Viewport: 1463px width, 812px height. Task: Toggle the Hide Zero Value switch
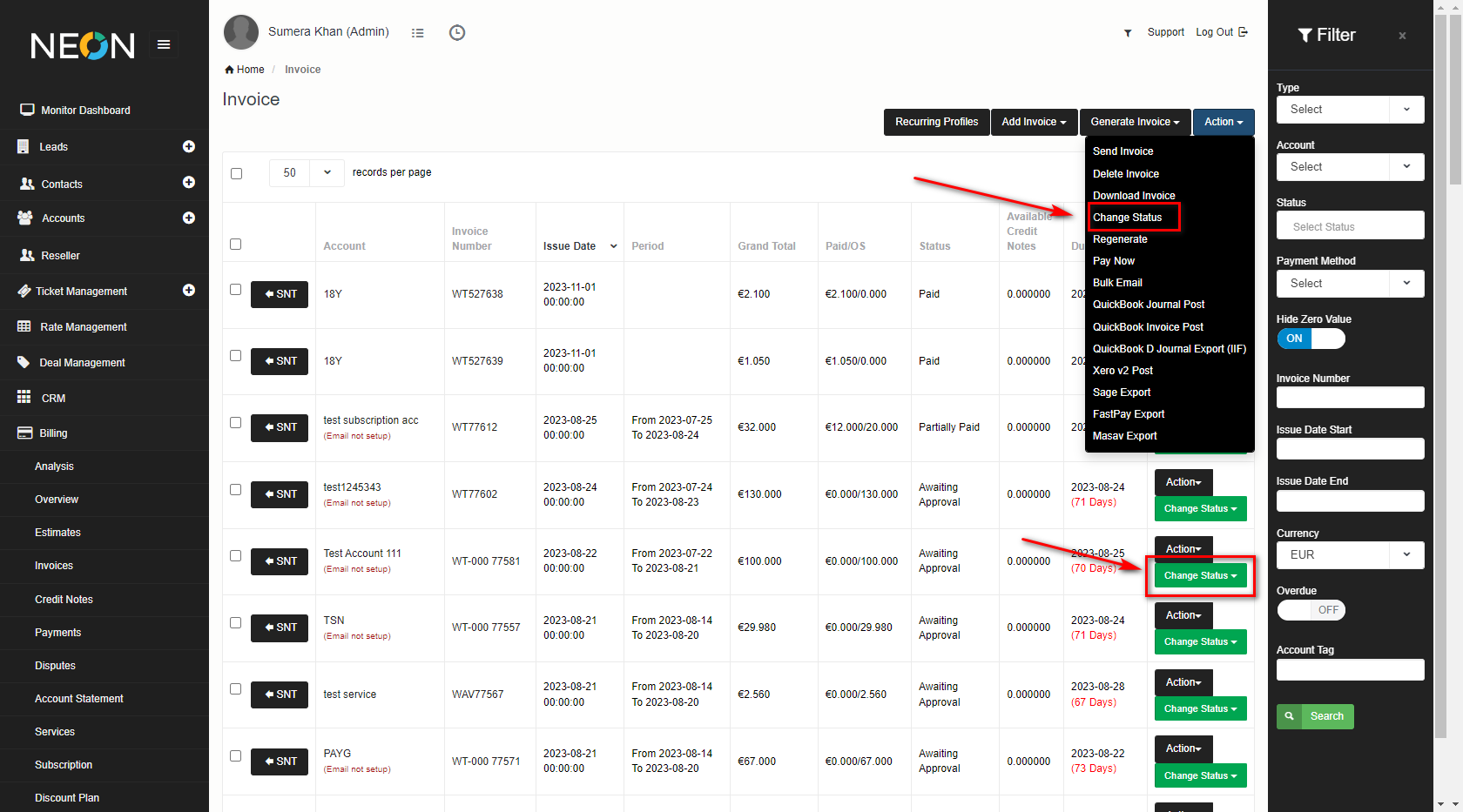click(1311, 339)
